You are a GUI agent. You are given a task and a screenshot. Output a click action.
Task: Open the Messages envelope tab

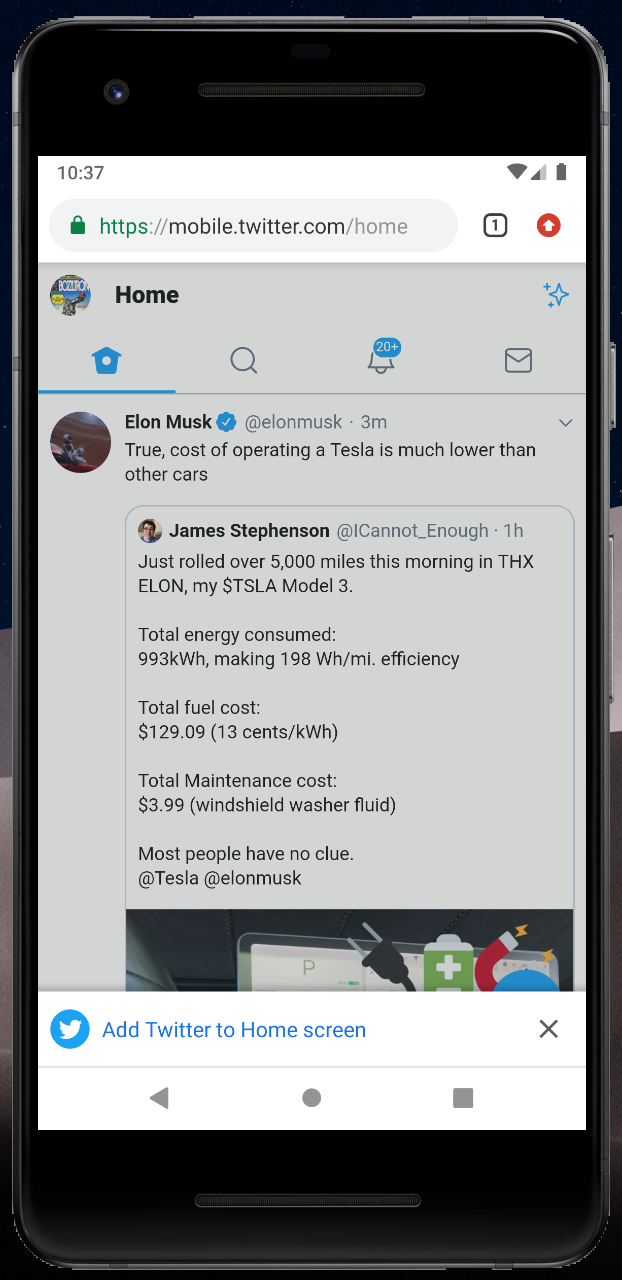[x=518, y=360]
